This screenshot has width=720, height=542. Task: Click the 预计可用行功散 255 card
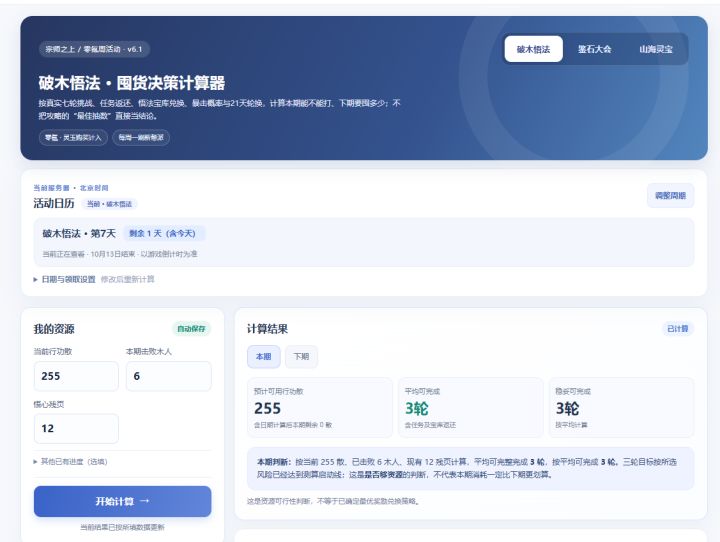(320, 407)
